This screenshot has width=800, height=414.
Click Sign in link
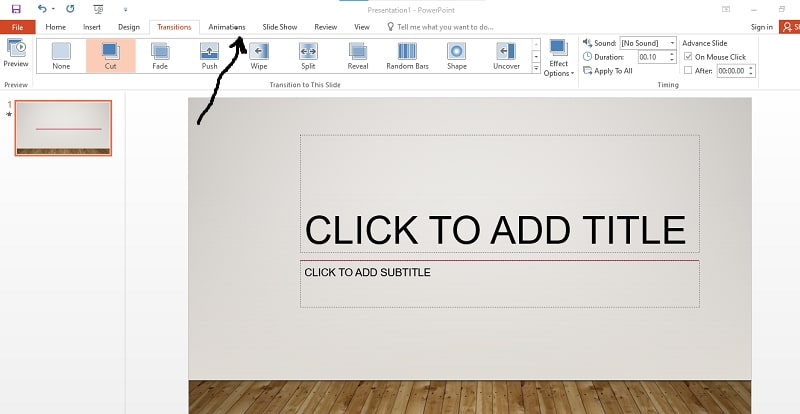coord(761,27)
